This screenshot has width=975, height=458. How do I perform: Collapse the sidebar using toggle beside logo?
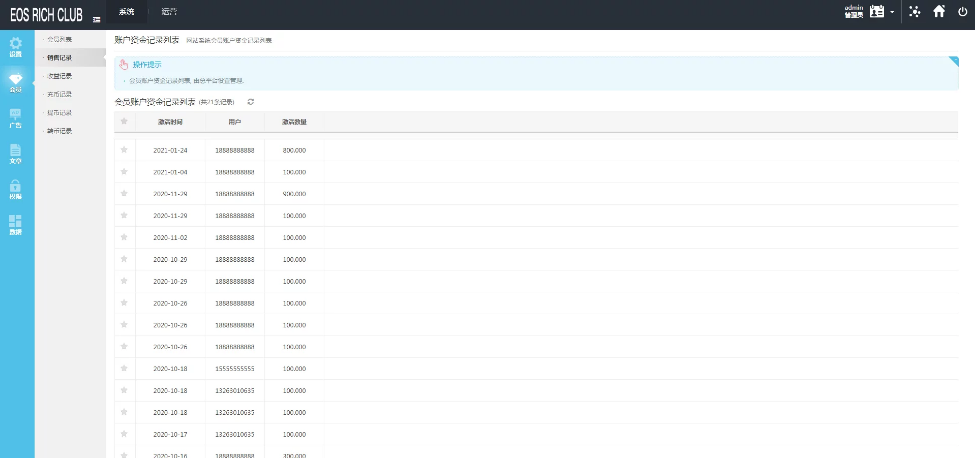(x=96, y=19)
